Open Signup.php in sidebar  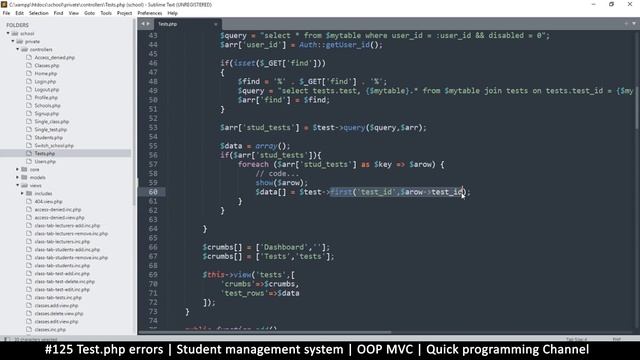(x=47, y=113)
